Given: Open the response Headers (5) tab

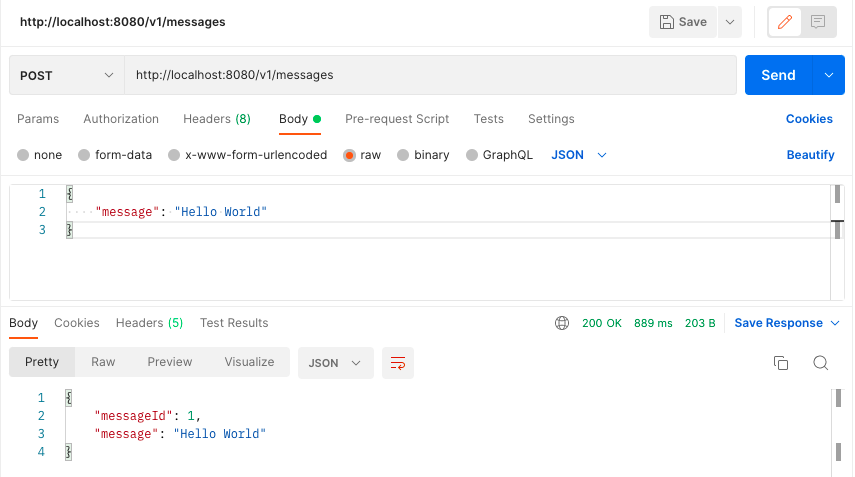Looking at the screenshot, I should [x=149, y=323].
